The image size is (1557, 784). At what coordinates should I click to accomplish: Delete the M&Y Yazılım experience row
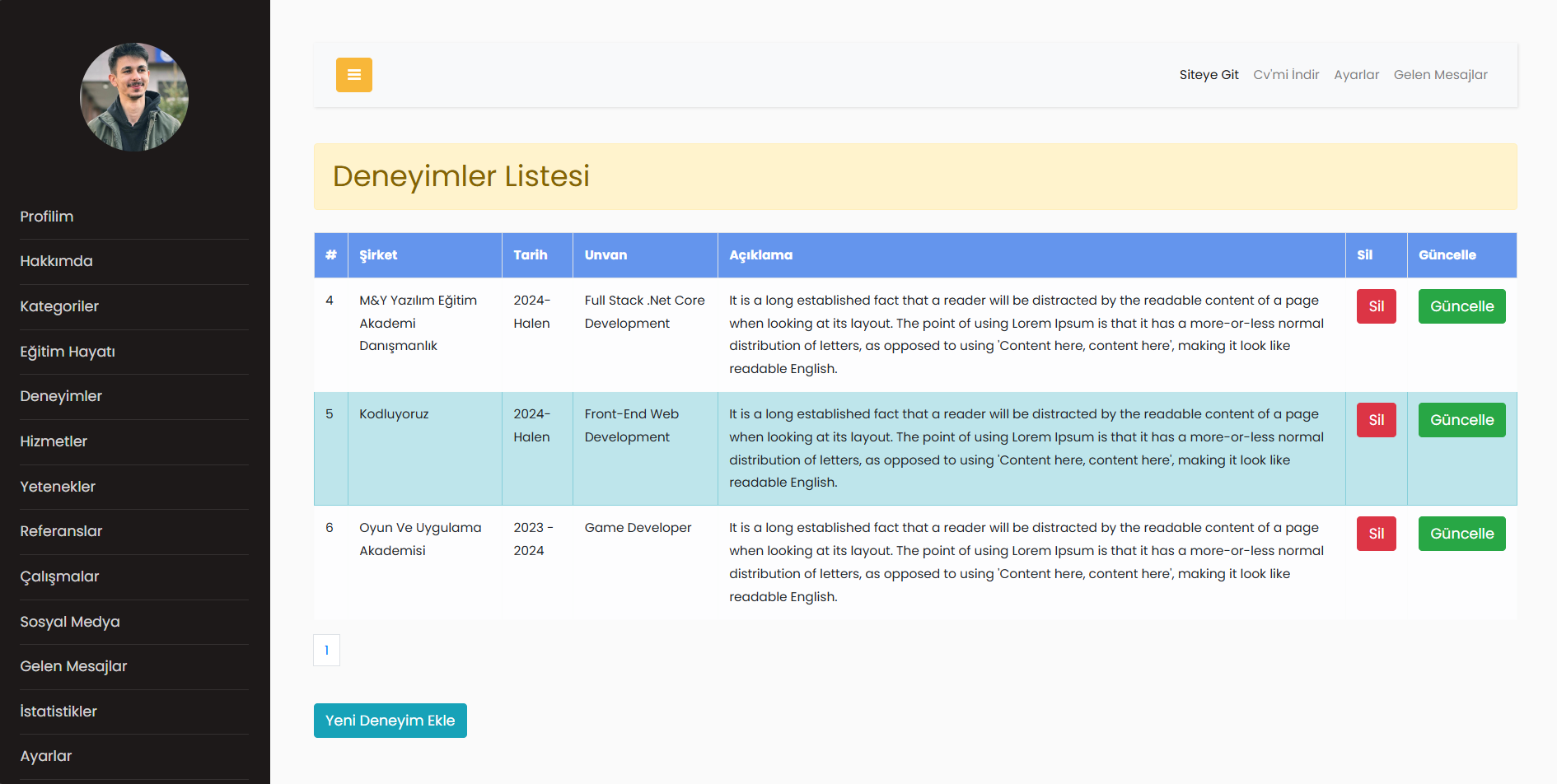1376,306
